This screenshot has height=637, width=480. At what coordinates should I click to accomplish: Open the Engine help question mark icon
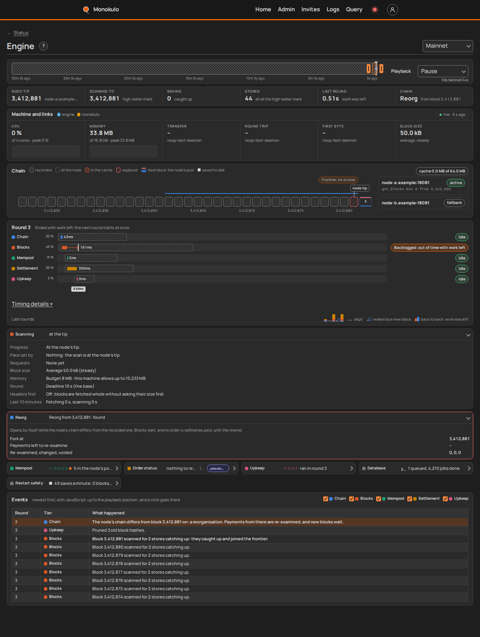point(43,46)
